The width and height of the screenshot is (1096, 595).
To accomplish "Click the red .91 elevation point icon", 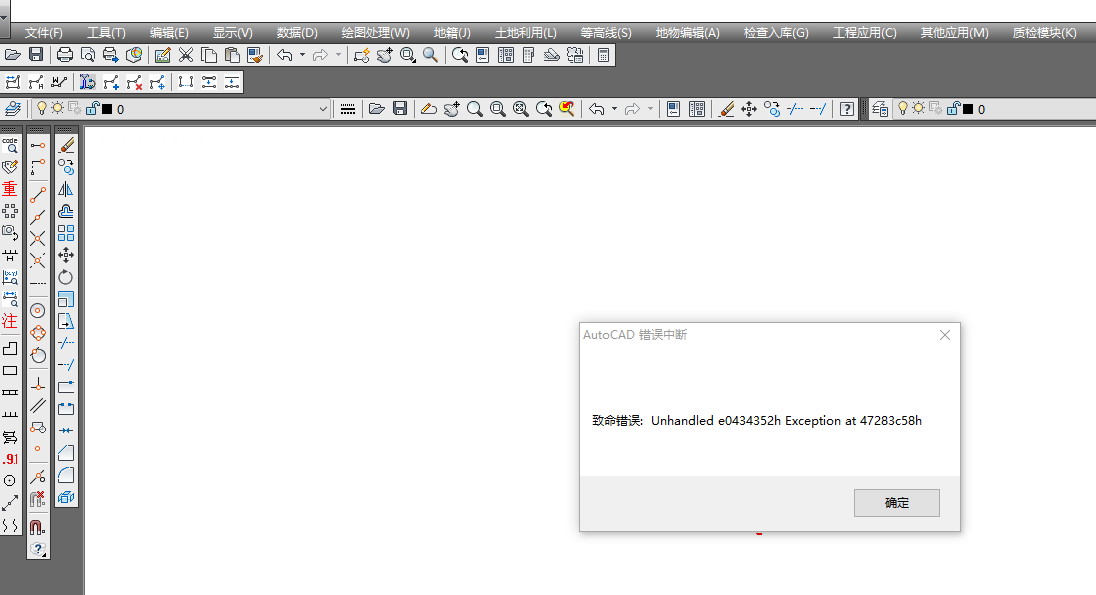I will [10, 459].
